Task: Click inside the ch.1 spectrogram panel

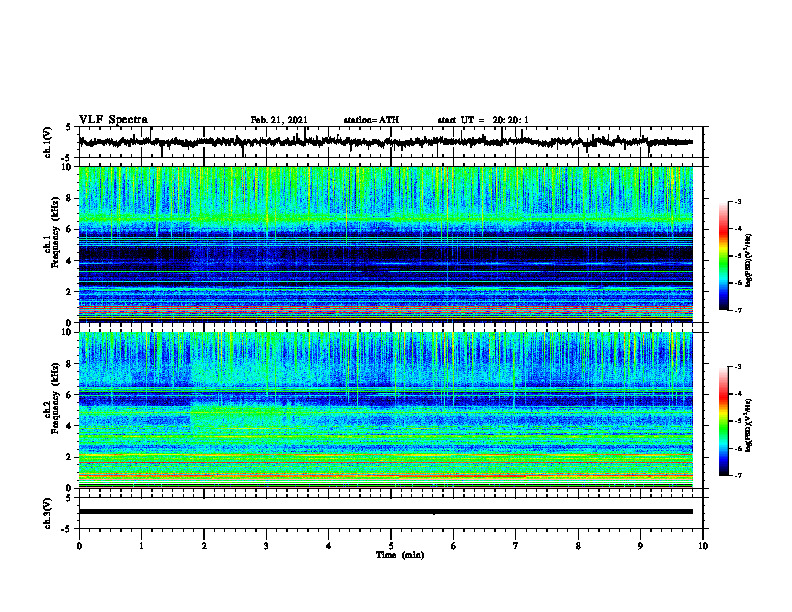Action: point(385,244)
